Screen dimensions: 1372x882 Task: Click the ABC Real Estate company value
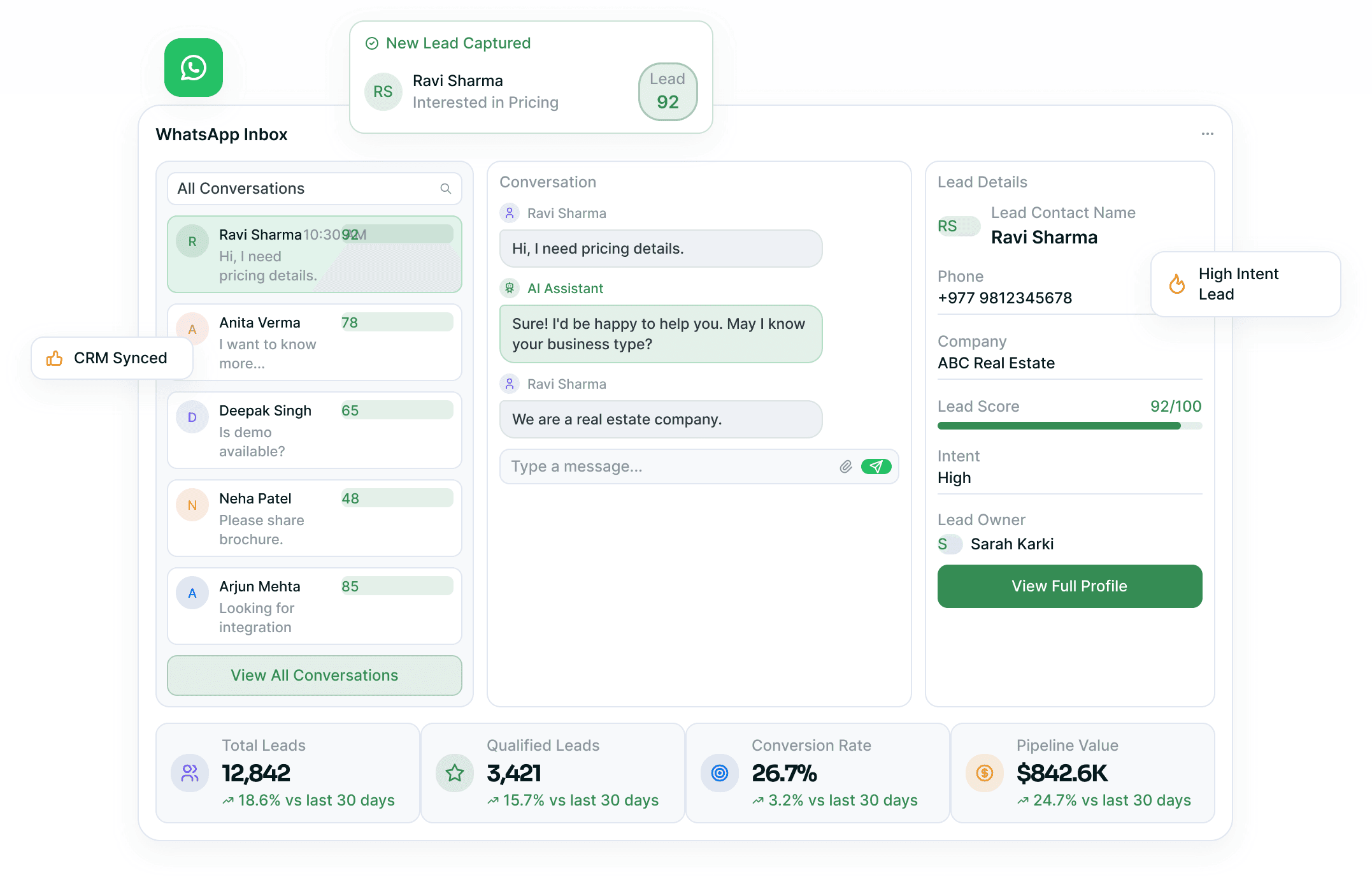[x=996, y=363]
